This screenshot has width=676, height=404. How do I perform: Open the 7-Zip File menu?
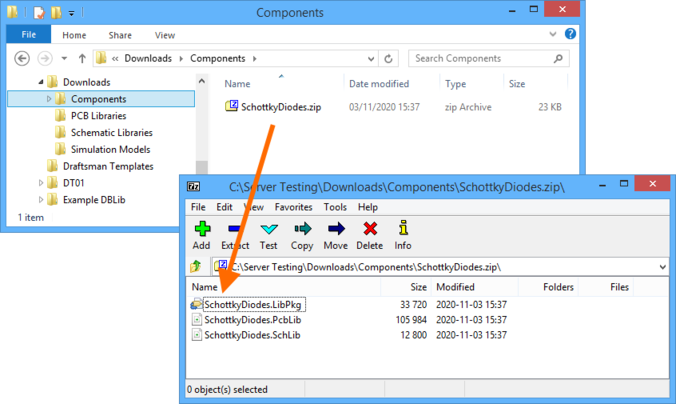[x=198, y=207]
